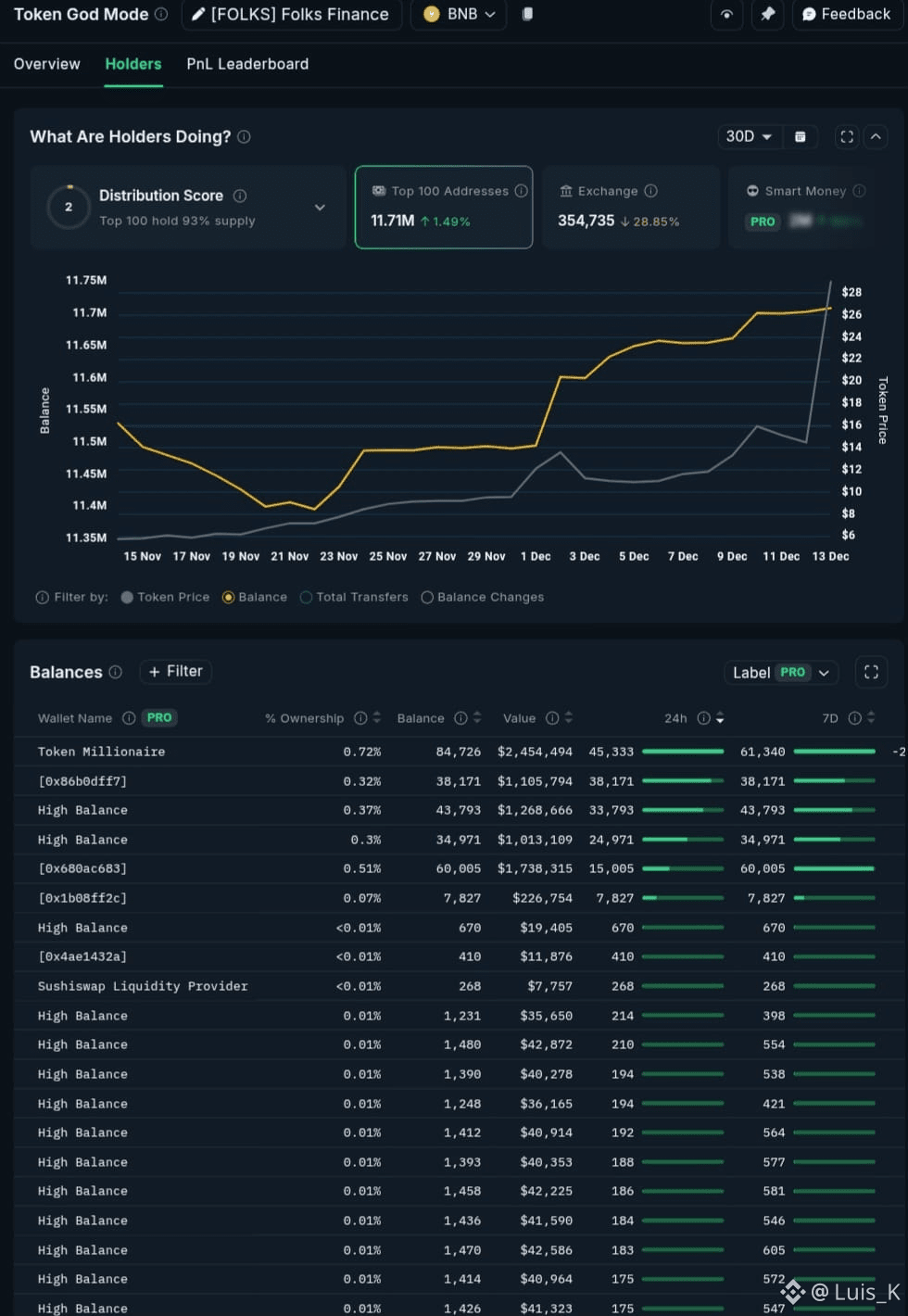Expand Balances table to fullscreen
This screenshot has height=1316, width=908.
871,672
